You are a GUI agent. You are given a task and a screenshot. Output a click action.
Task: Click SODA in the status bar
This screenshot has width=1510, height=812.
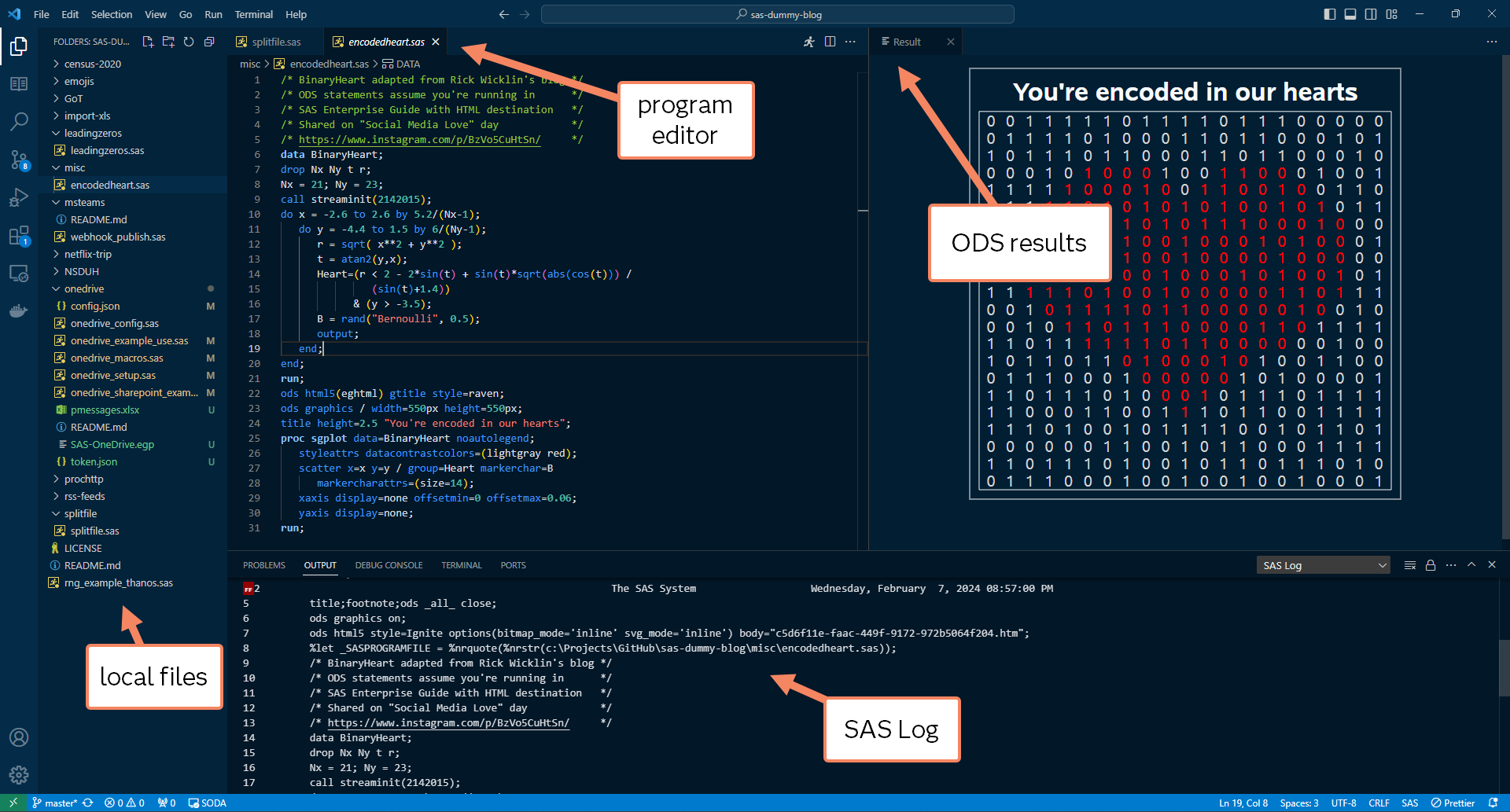click(x=207, y=803)
